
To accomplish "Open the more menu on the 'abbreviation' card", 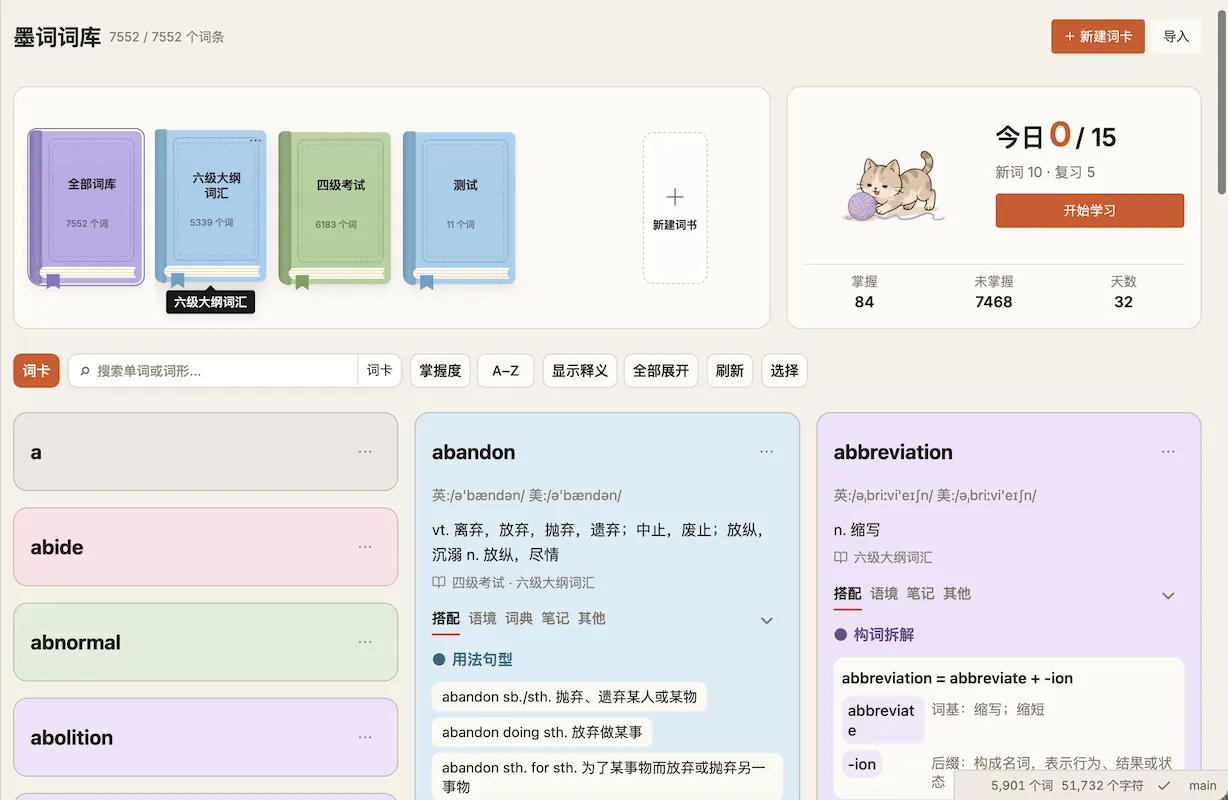I will (1168, 452).
